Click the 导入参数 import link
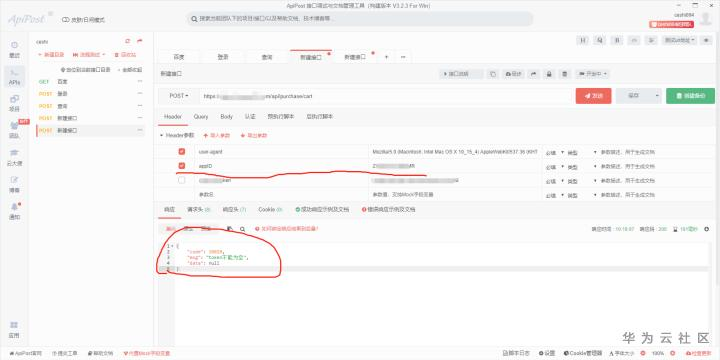This screenshot has height=360, width=720. pyautogui.click(x=216, y=135)
